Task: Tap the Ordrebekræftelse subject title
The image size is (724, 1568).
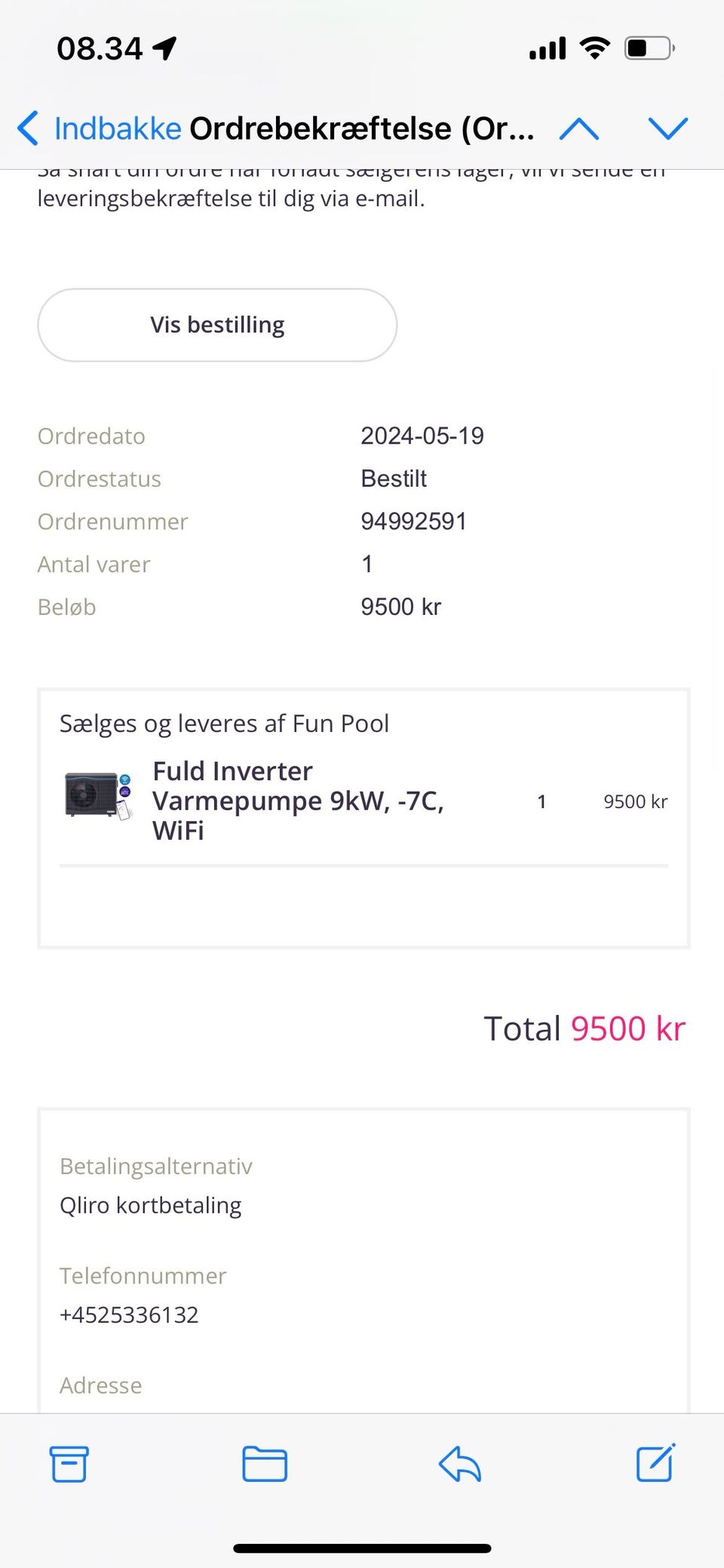Action: coord(361,129)
